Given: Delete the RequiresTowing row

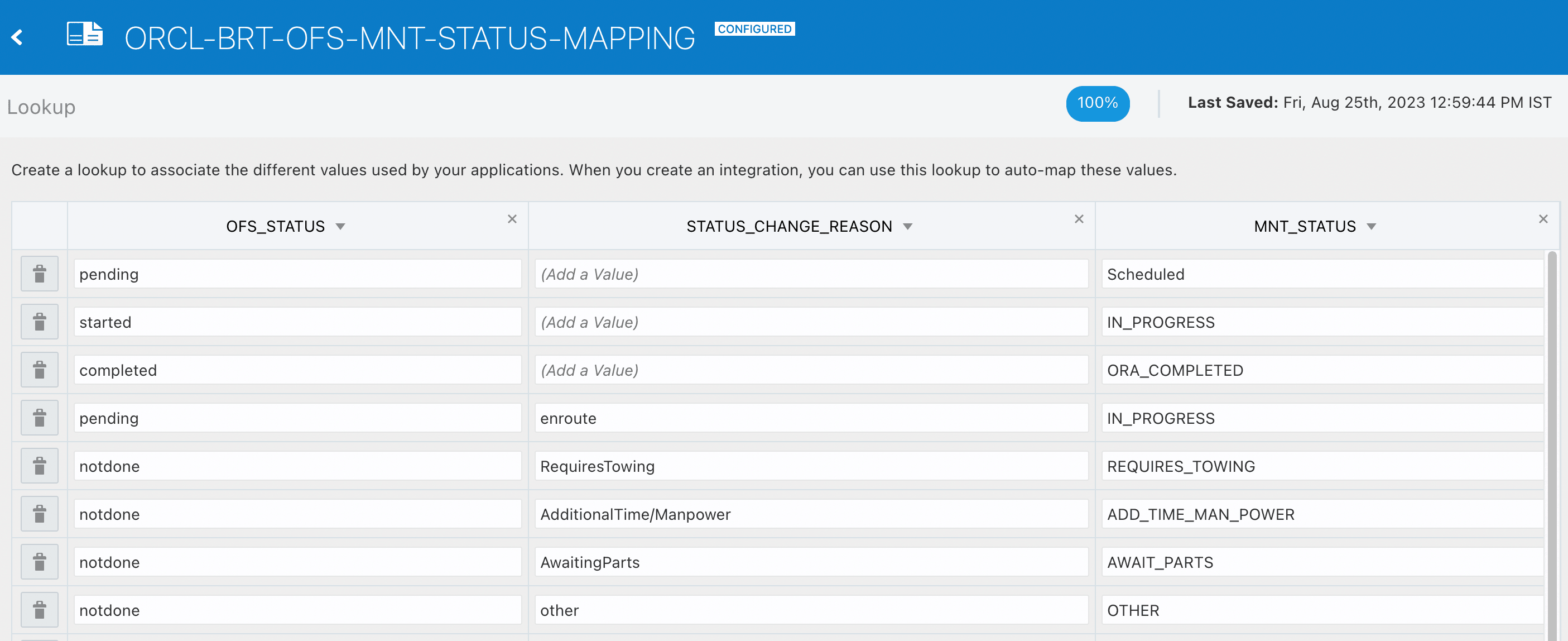Looking at the screenshot, I should 40,466.
